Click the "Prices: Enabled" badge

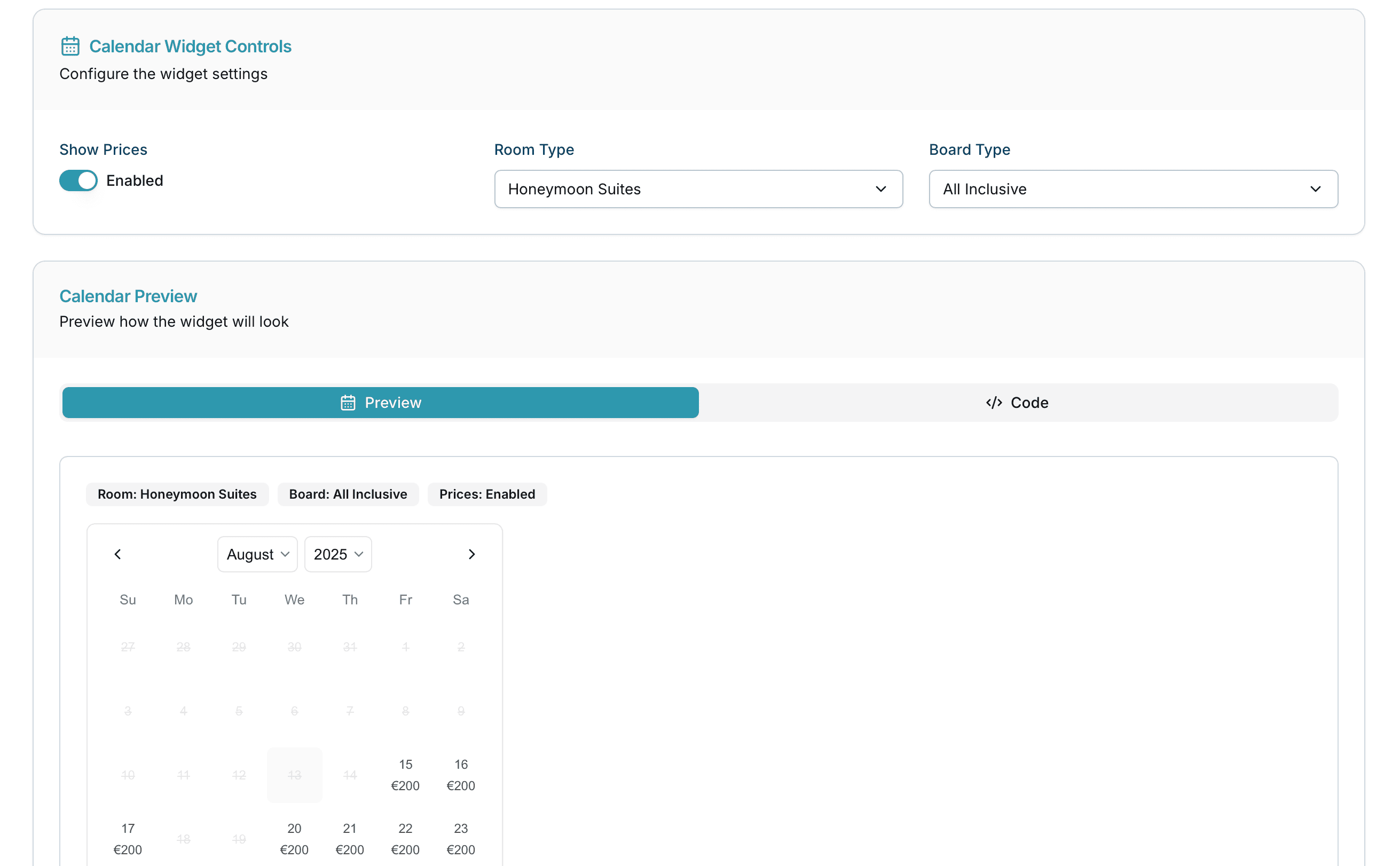tap(486, 494)
